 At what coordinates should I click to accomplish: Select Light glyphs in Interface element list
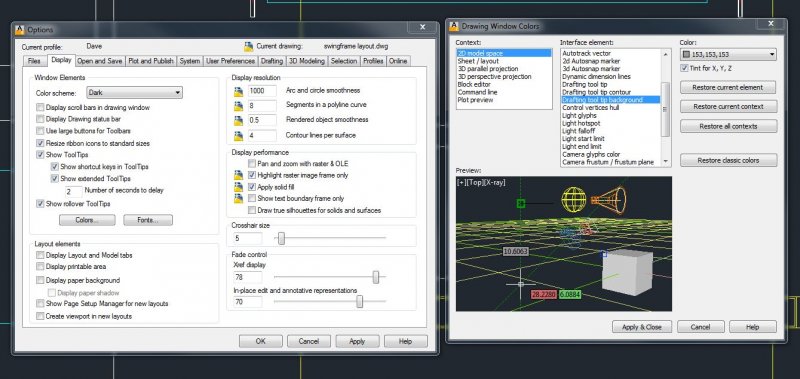pos(579,116)
